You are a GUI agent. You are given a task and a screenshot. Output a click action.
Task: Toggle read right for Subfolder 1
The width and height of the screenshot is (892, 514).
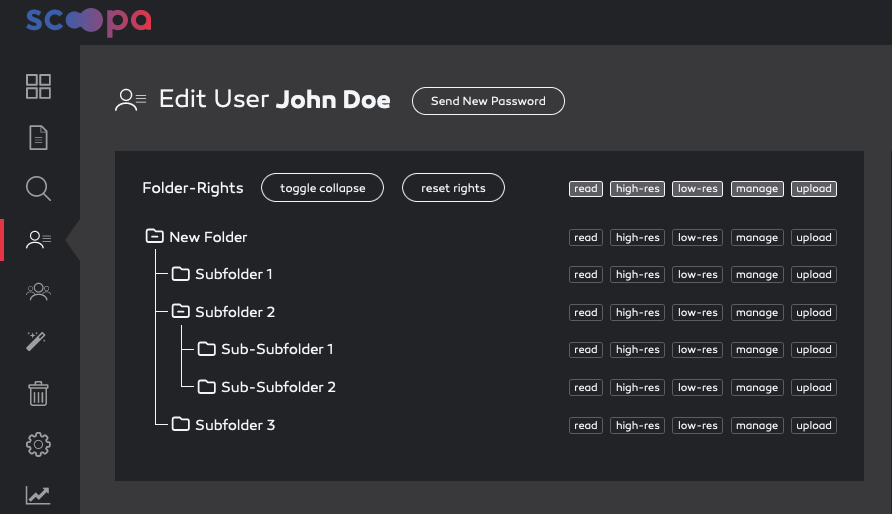(x=585, y=275)
